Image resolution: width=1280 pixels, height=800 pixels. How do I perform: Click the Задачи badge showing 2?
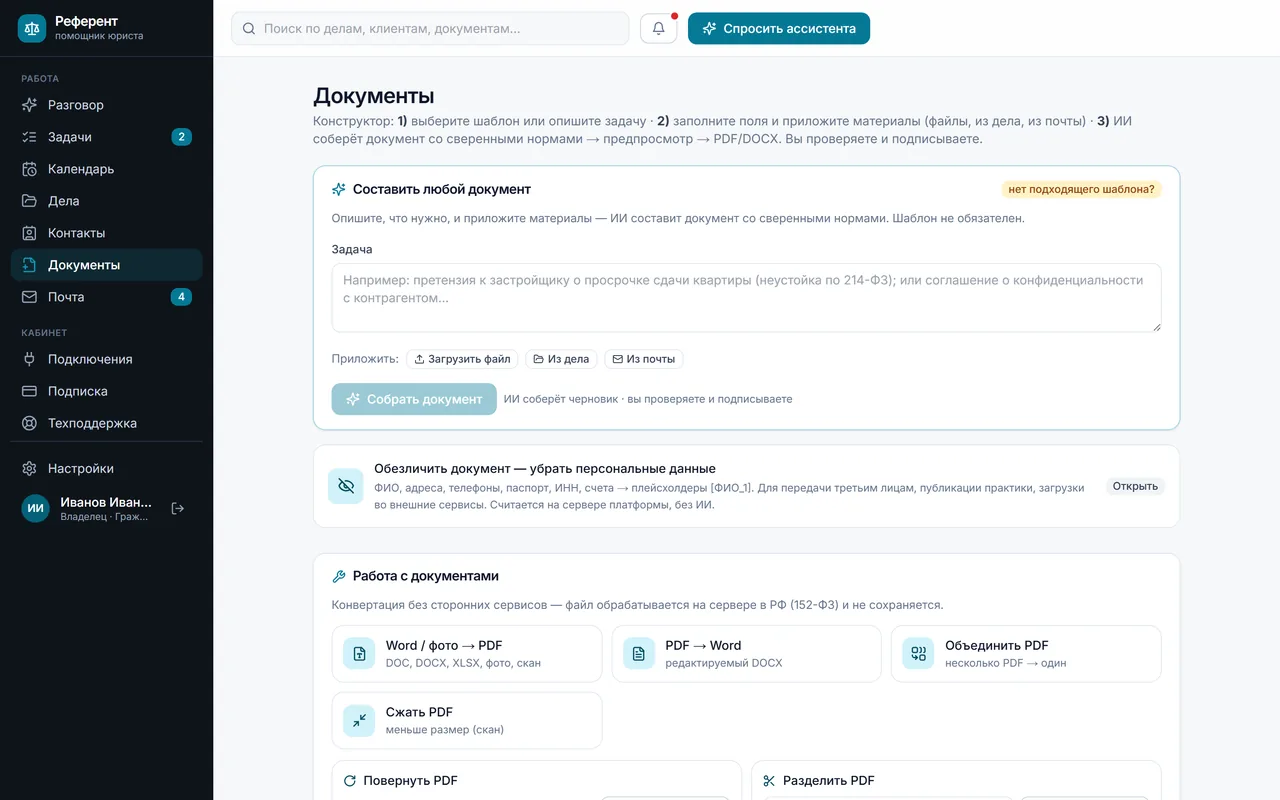coord(181,137)
